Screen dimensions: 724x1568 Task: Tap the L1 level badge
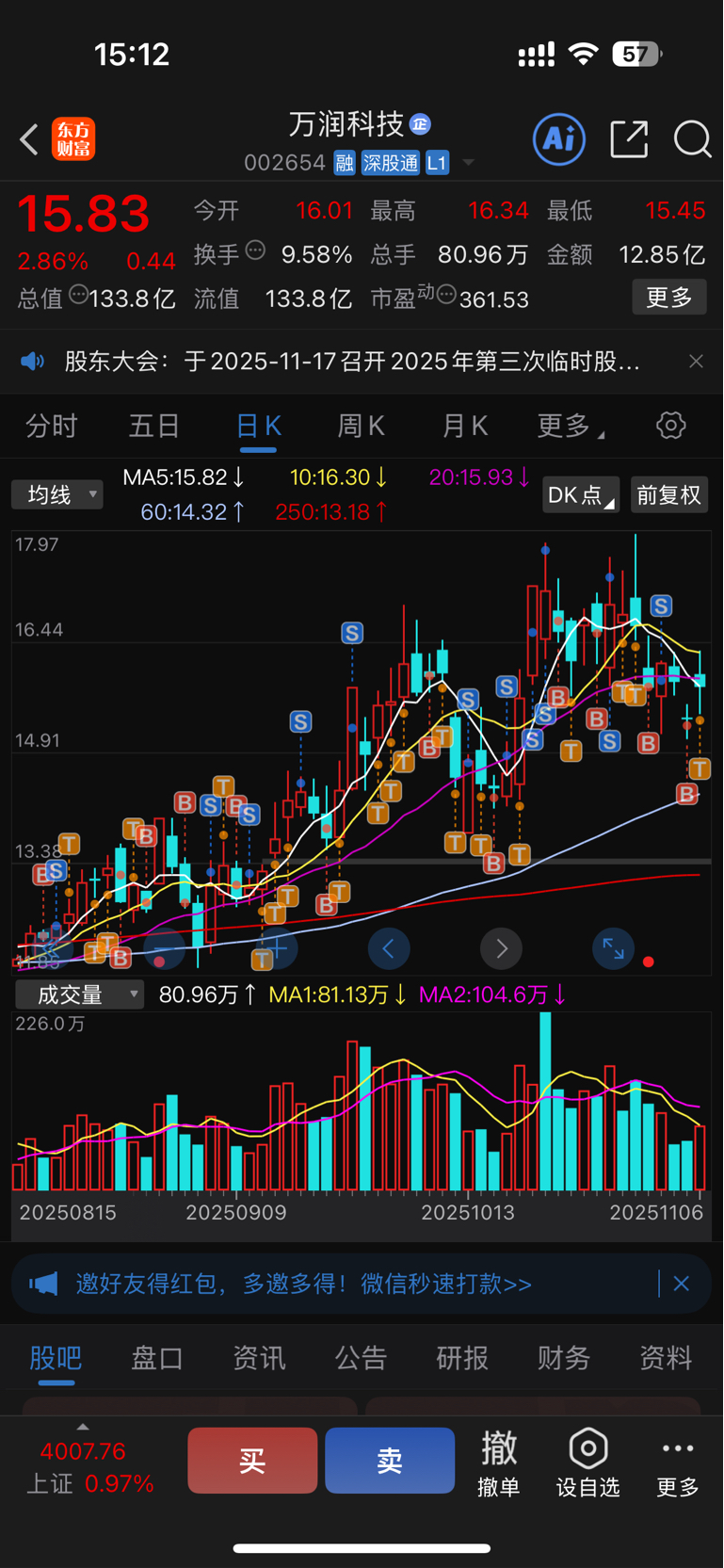click(437, 163)
